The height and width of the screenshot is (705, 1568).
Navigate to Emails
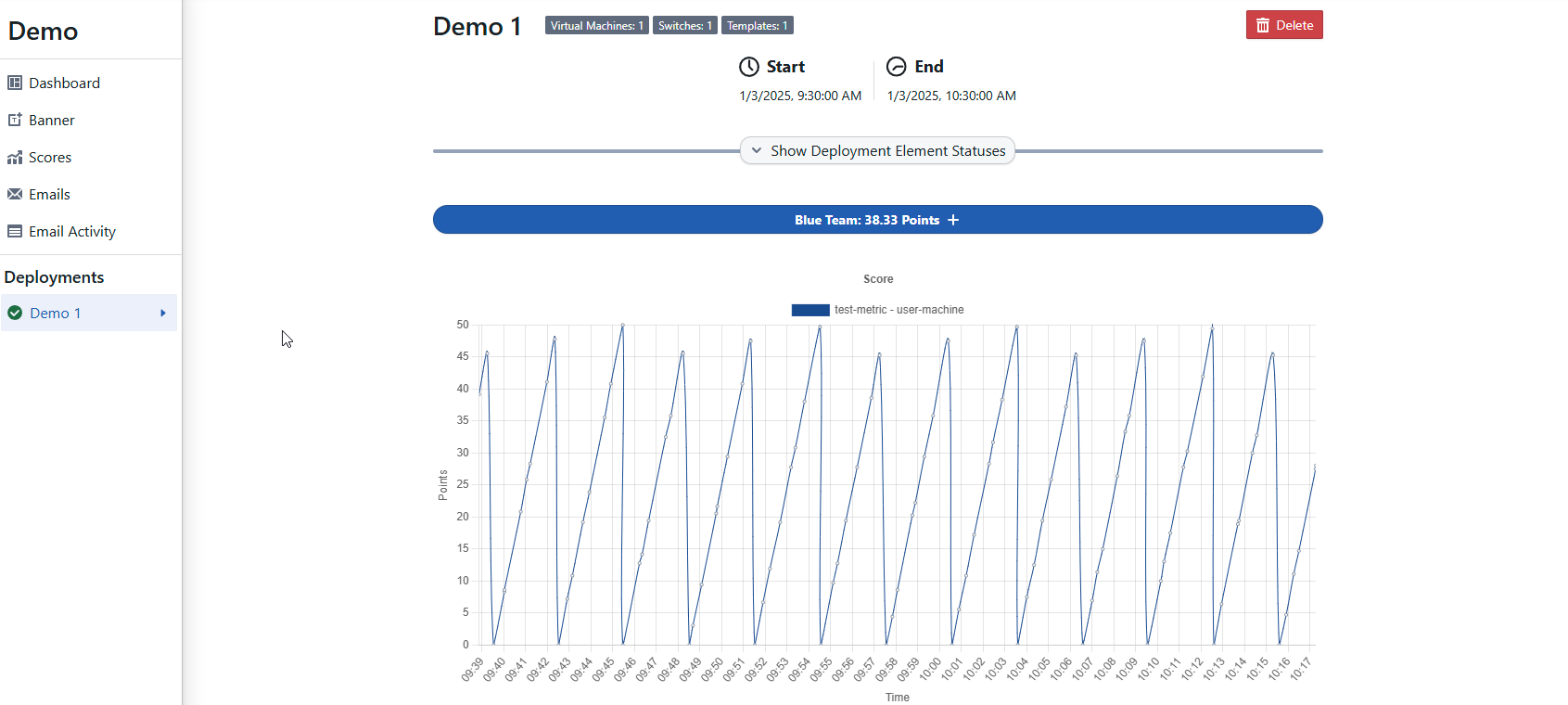tap(49, 194)
